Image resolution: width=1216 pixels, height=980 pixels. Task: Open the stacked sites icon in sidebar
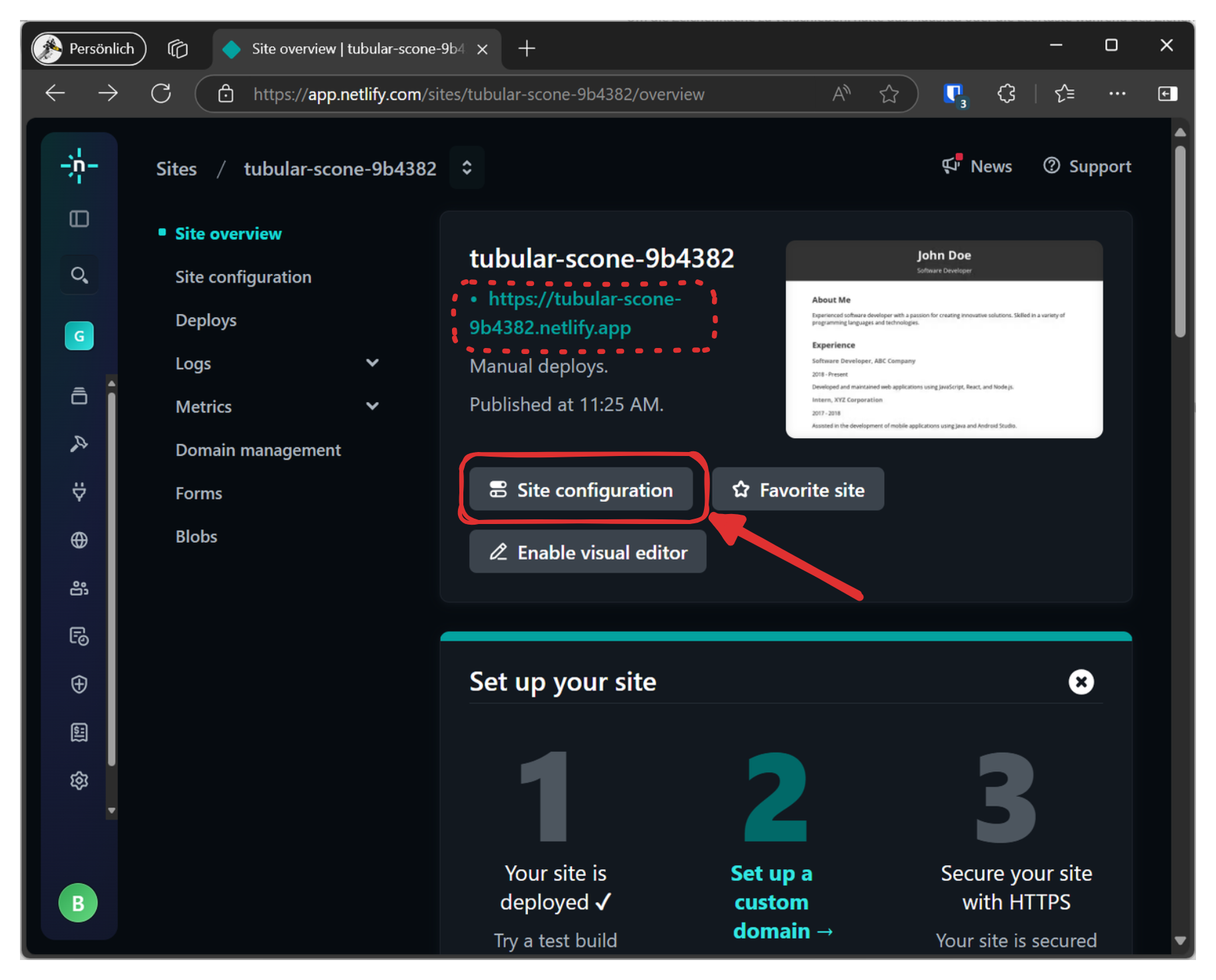(x=79, y=396)
